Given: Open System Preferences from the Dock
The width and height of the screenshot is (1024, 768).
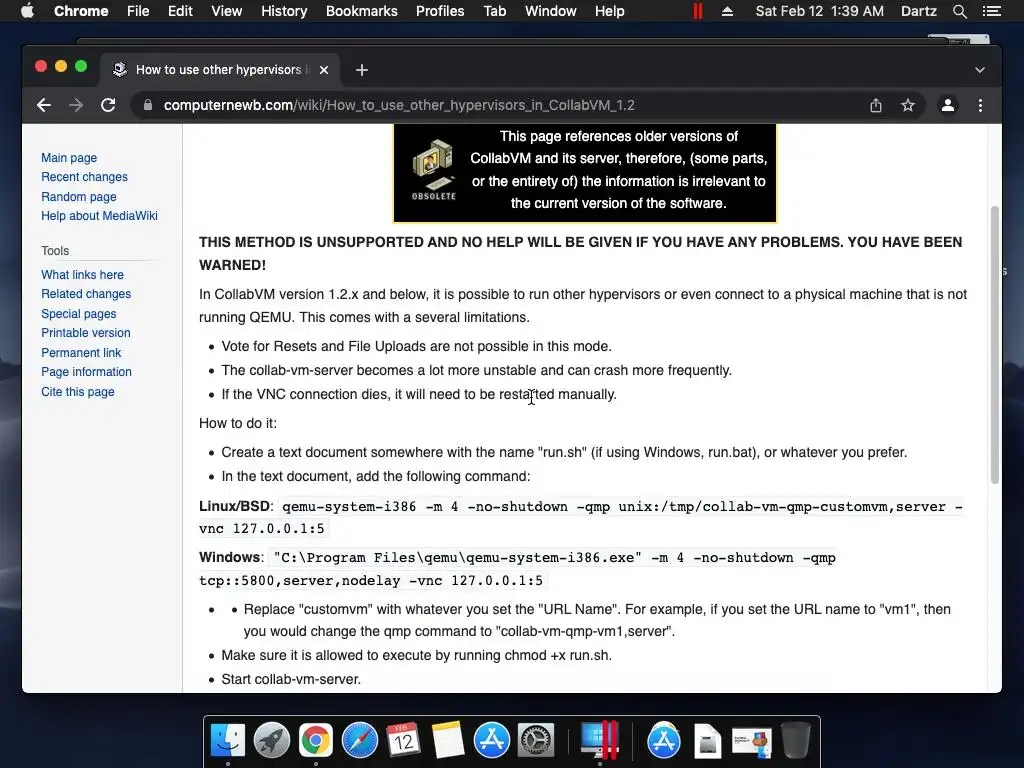Looking at the screenshot, I should 536,741.
